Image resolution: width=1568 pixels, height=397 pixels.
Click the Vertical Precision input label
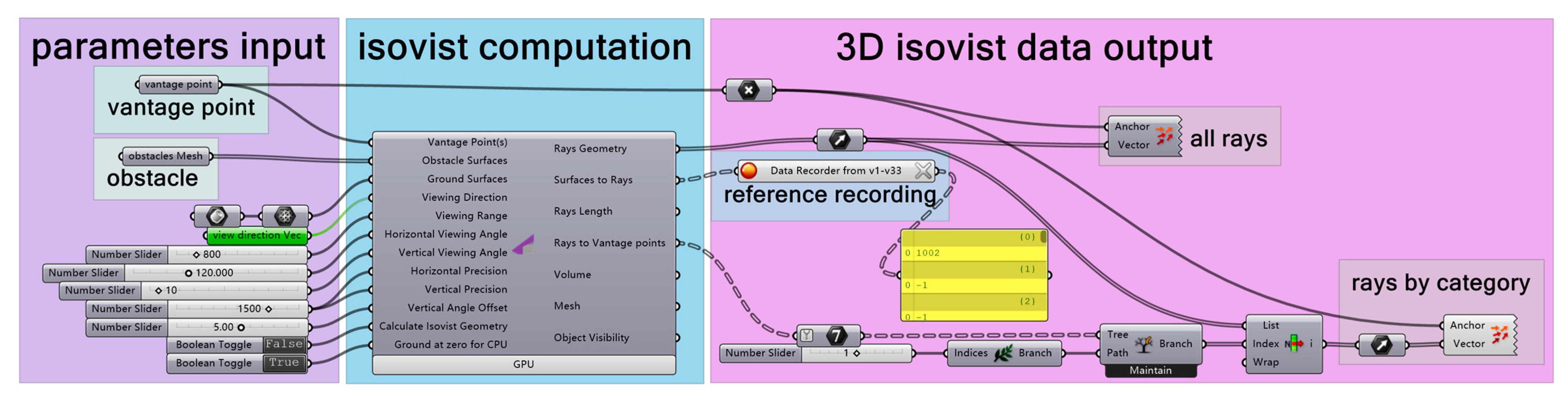pyautogui.click(x=466, y=289)
